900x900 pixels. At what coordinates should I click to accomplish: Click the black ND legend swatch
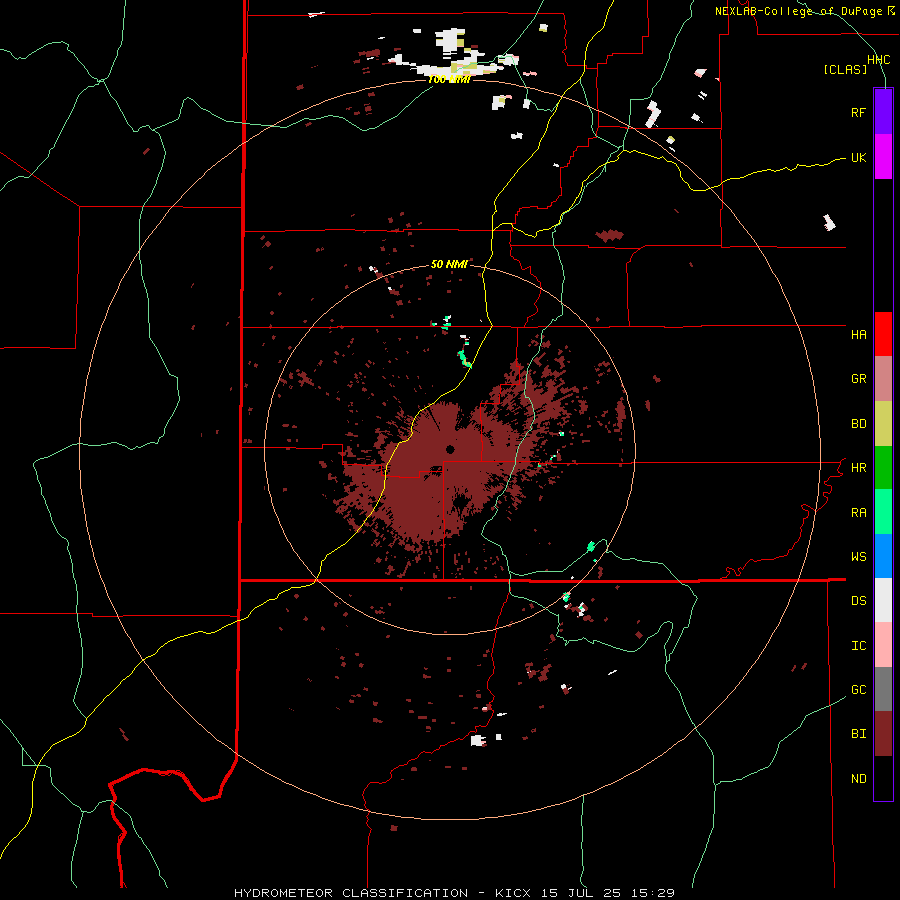point(883,778)
